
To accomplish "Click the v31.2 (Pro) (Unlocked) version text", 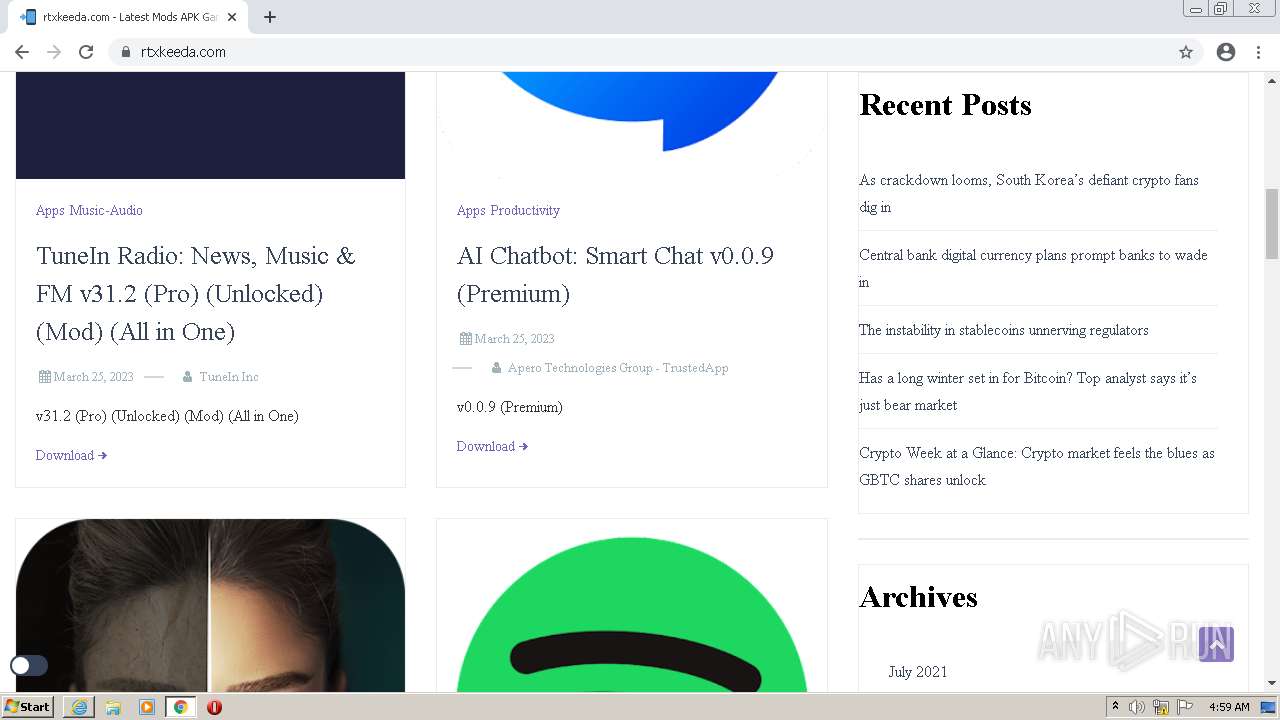I will pyautogui.click(x=167, y=416).
